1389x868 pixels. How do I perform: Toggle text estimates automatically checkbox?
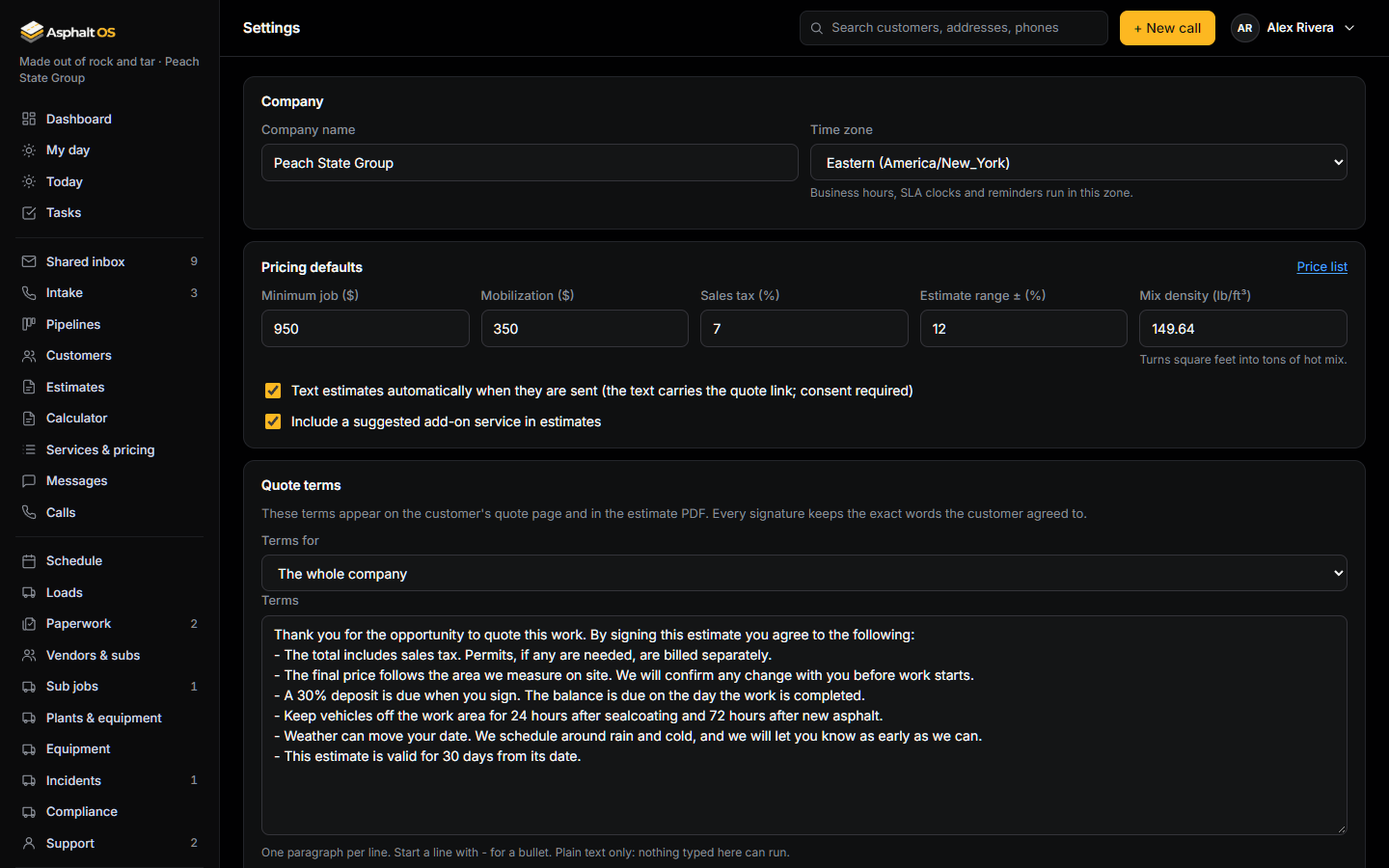pyautogui.click(x=273, y=391)
